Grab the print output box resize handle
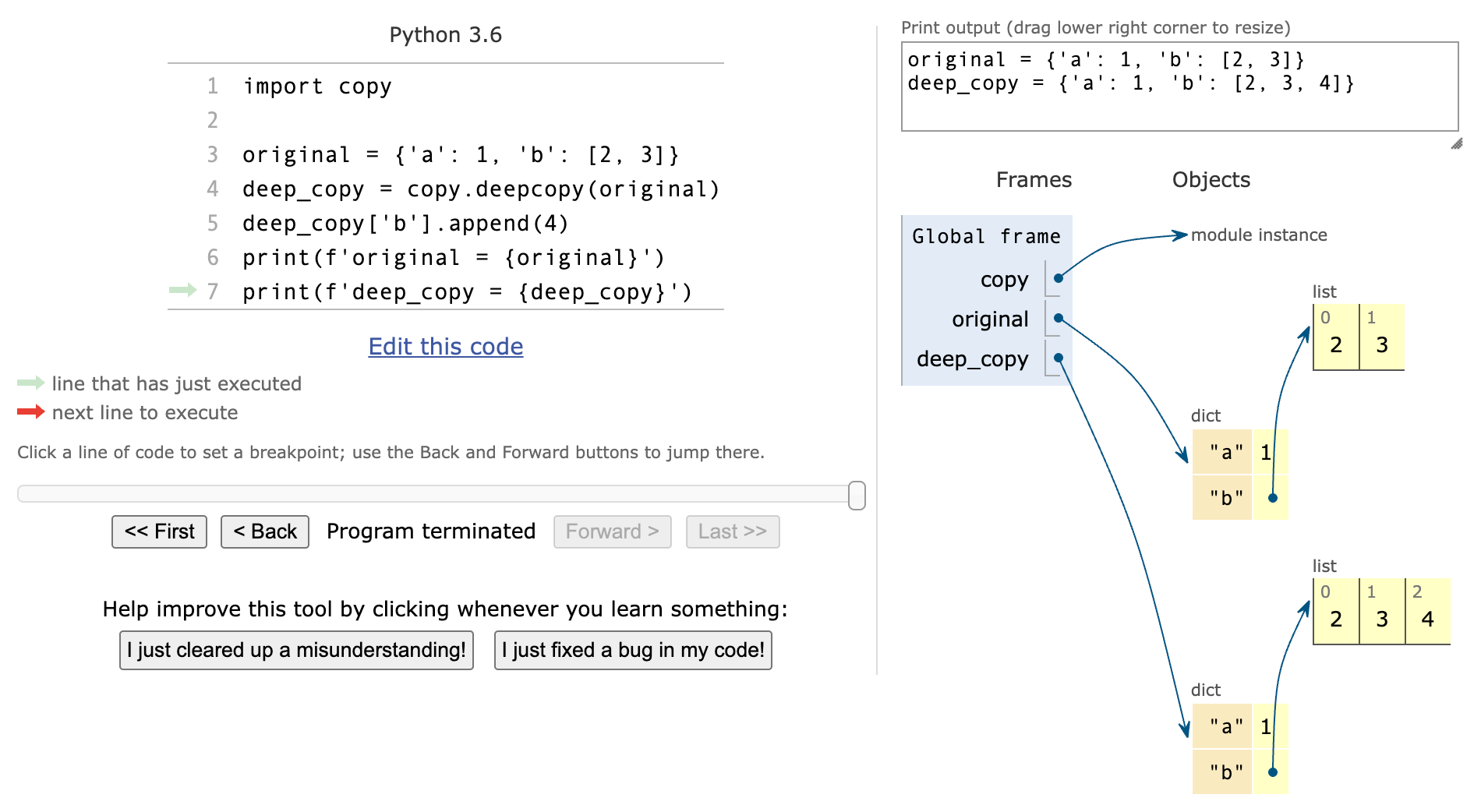 (x=1456, y=143)
